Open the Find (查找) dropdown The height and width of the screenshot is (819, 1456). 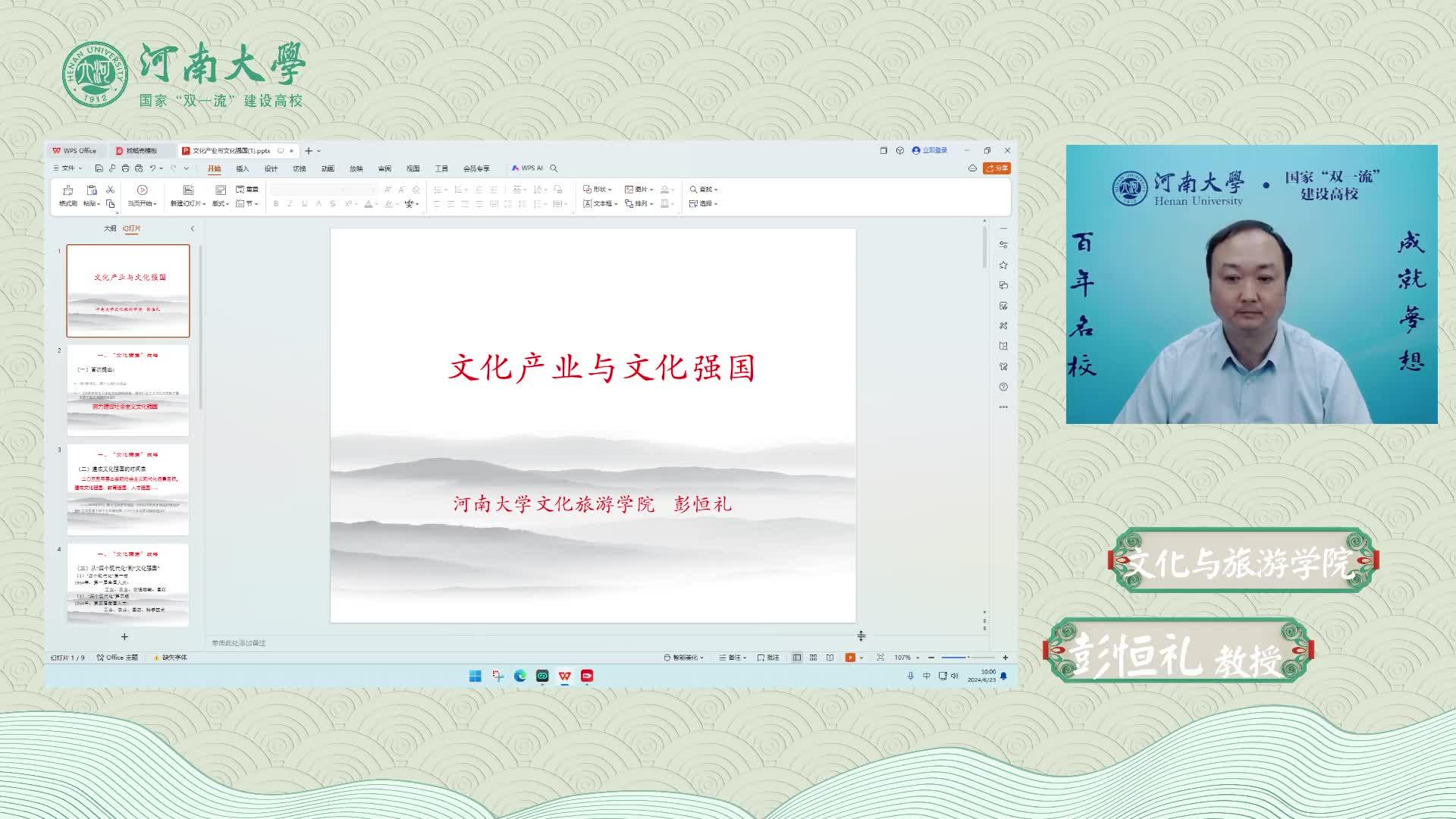[x=704, y=189]
